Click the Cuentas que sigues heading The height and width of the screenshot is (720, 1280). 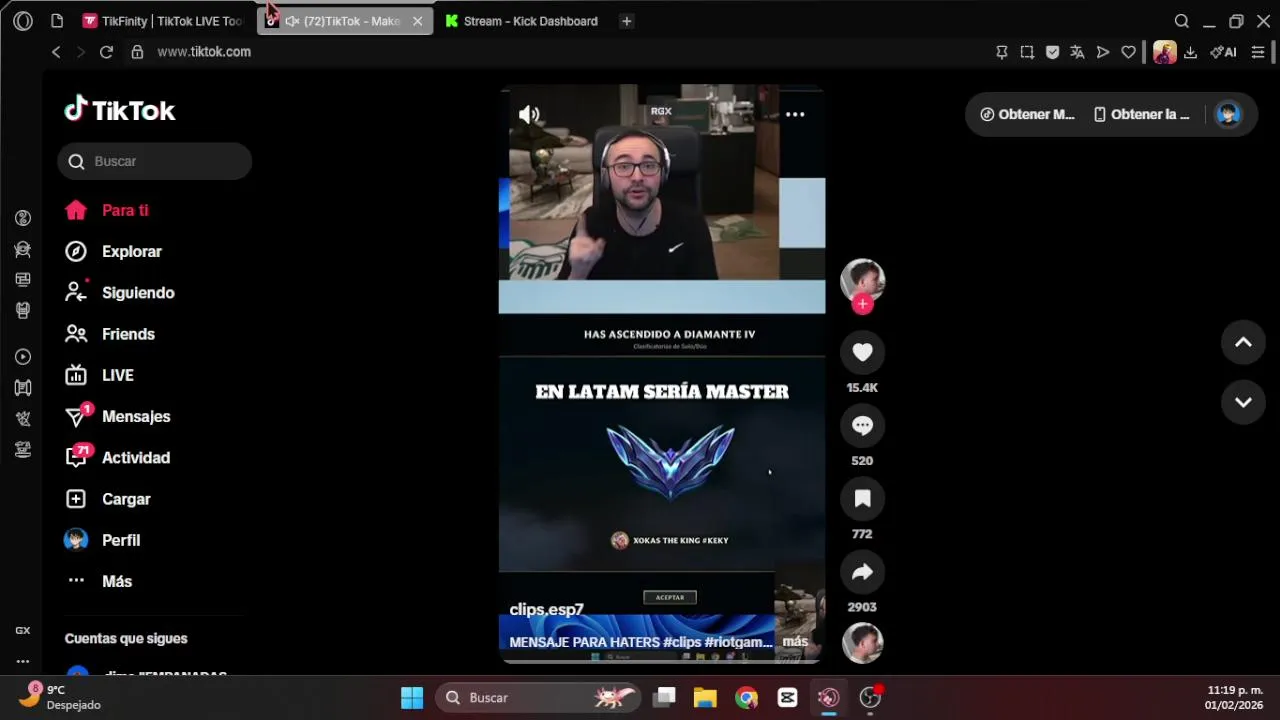(126, 638)
